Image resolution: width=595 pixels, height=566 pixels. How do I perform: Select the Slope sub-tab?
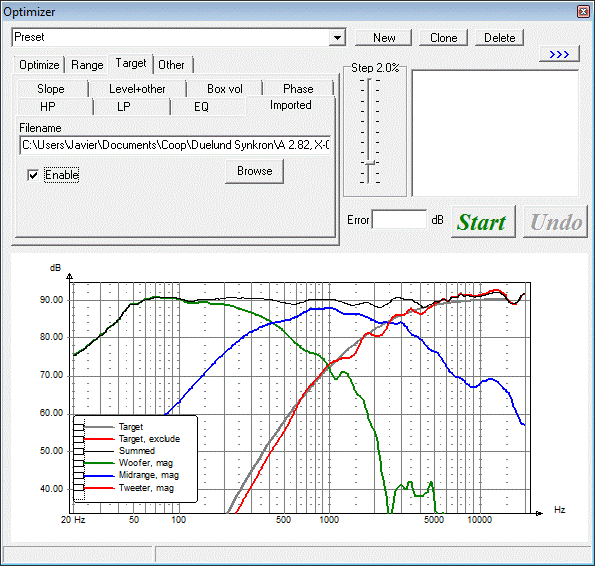click(x=51, y=89)
